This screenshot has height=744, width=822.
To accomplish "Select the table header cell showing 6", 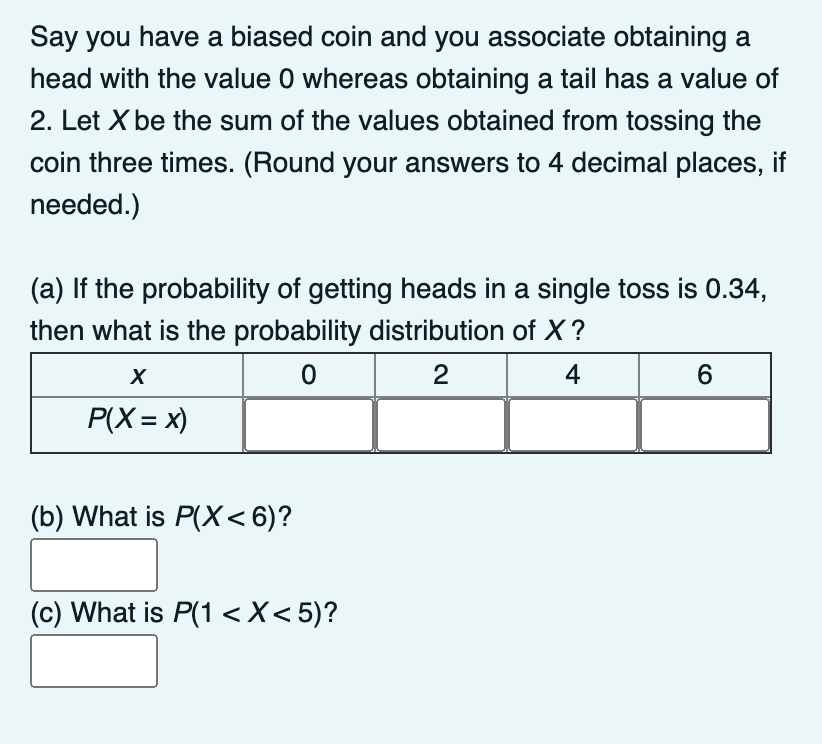I will point(705,375).
